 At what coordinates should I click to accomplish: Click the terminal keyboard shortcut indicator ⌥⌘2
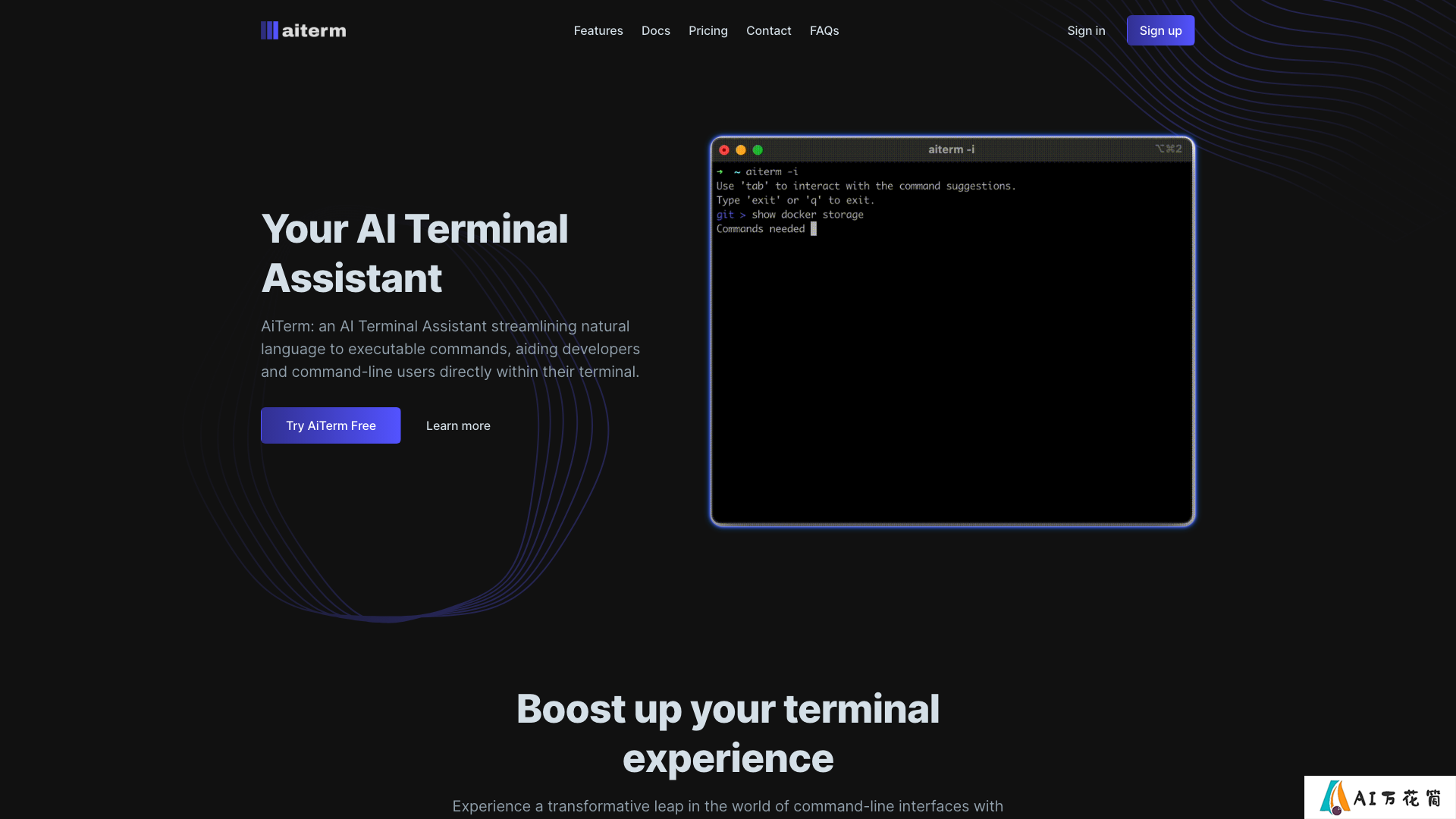(x=1168, y=149)
